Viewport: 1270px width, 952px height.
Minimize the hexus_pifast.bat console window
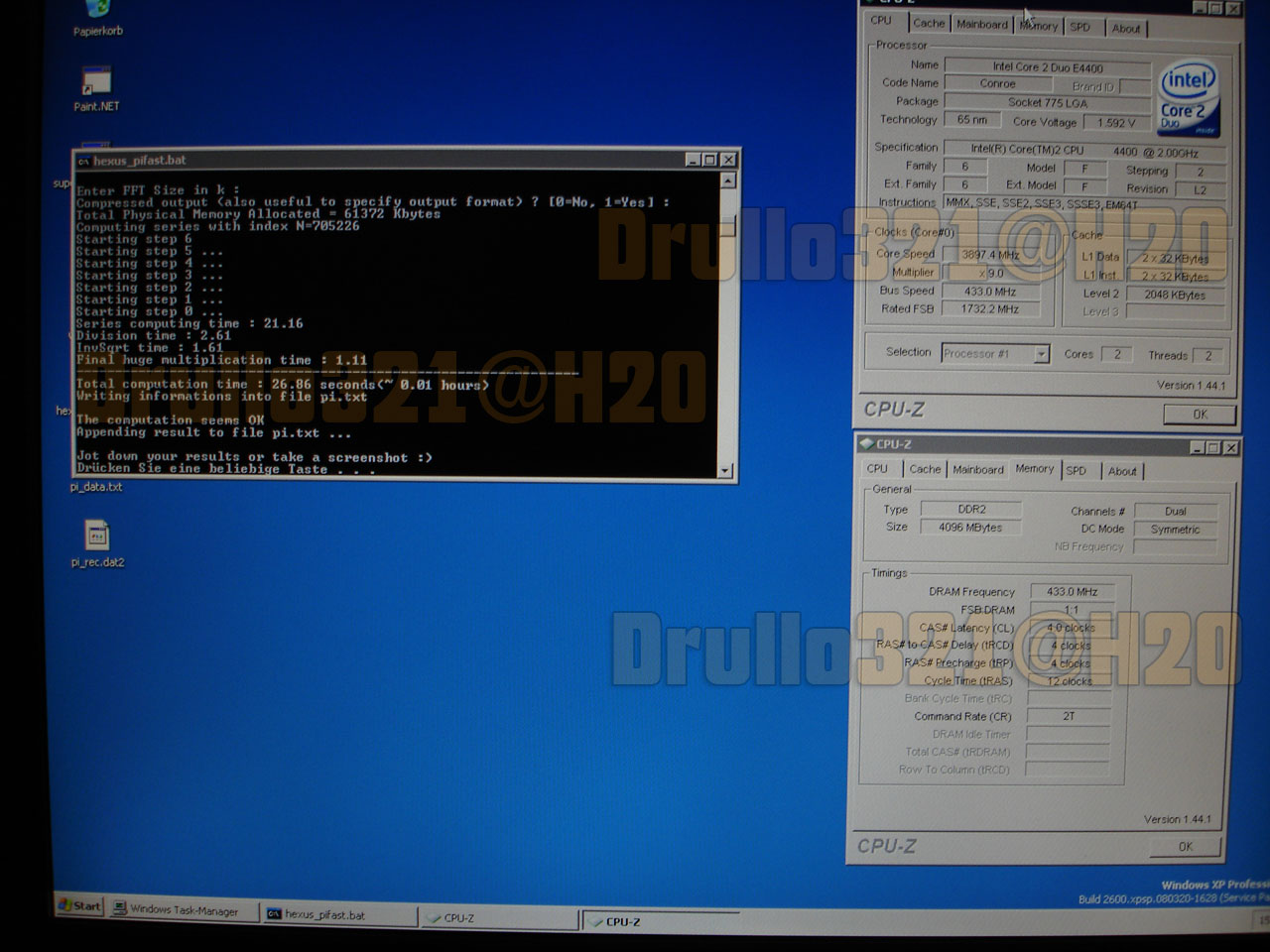coord(693,160)
